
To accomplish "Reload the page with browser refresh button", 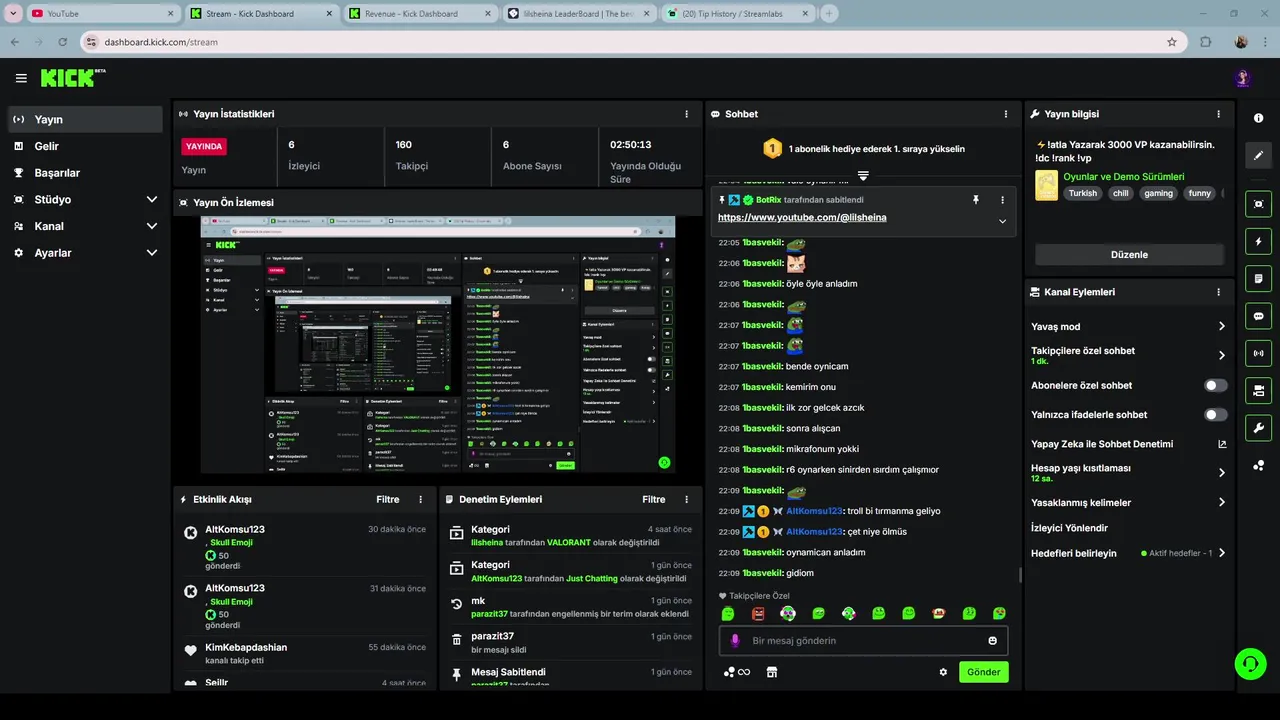I will tap(63, 42).
